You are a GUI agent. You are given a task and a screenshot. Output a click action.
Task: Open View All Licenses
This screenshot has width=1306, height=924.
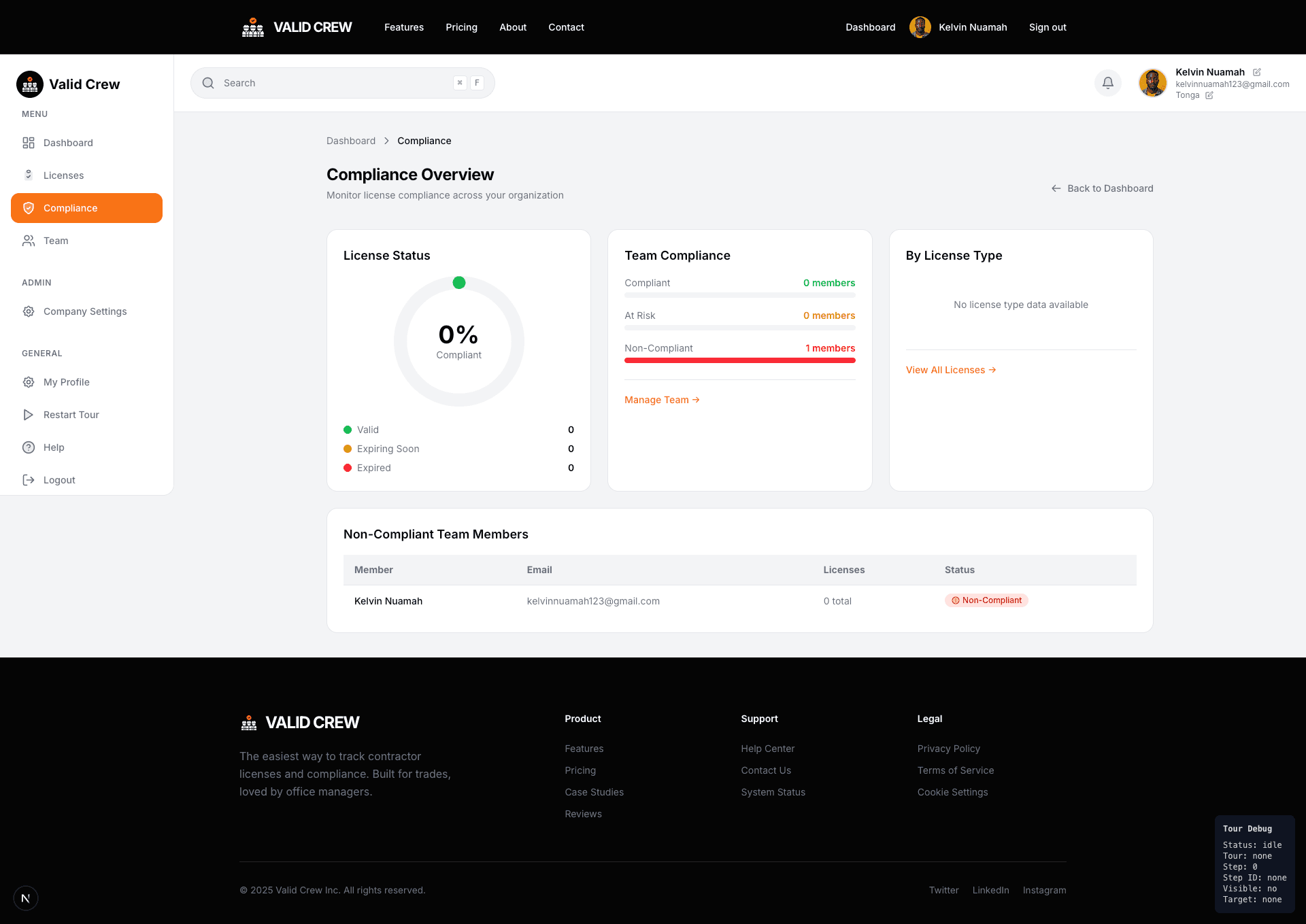(x=950, y=370)
